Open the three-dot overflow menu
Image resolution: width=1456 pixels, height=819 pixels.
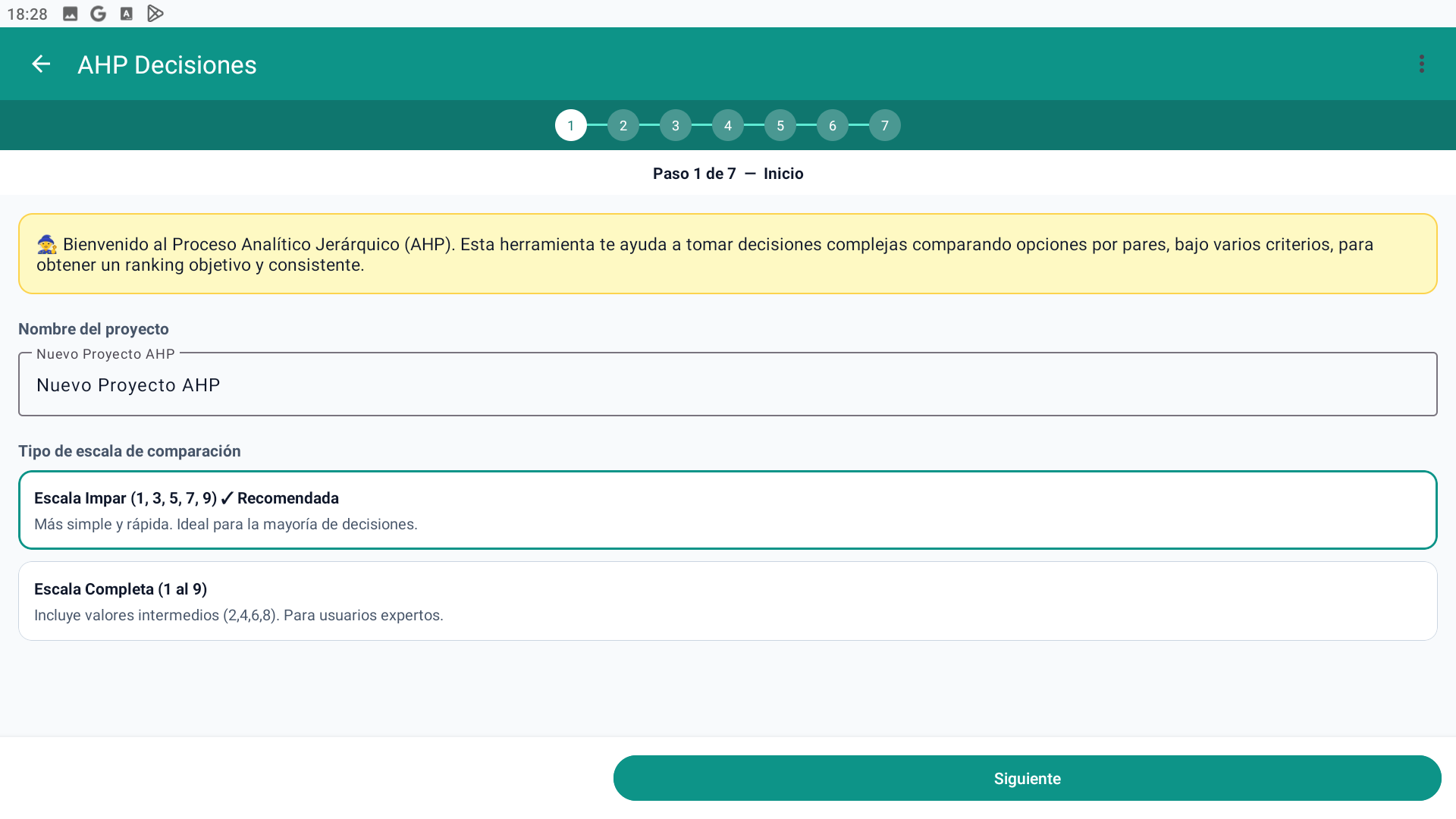click(1422, 64)
